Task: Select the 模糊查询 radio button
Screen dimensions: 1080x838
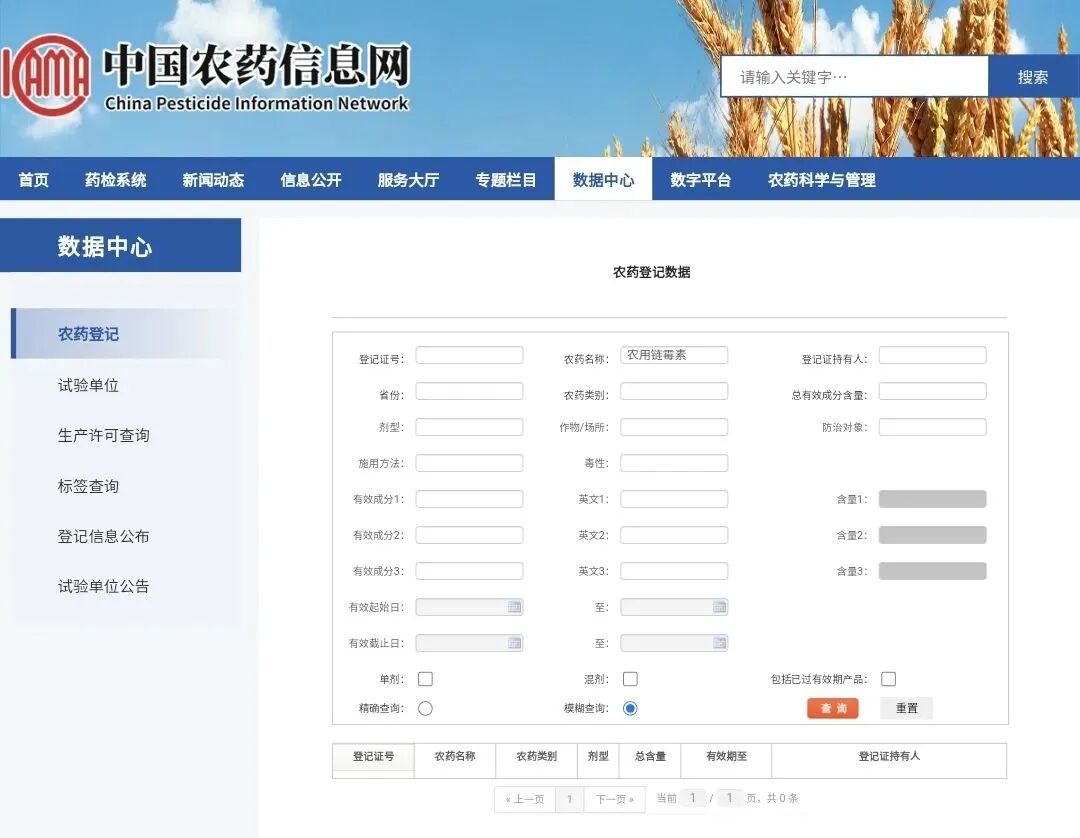Action: [x=630, y=708]
